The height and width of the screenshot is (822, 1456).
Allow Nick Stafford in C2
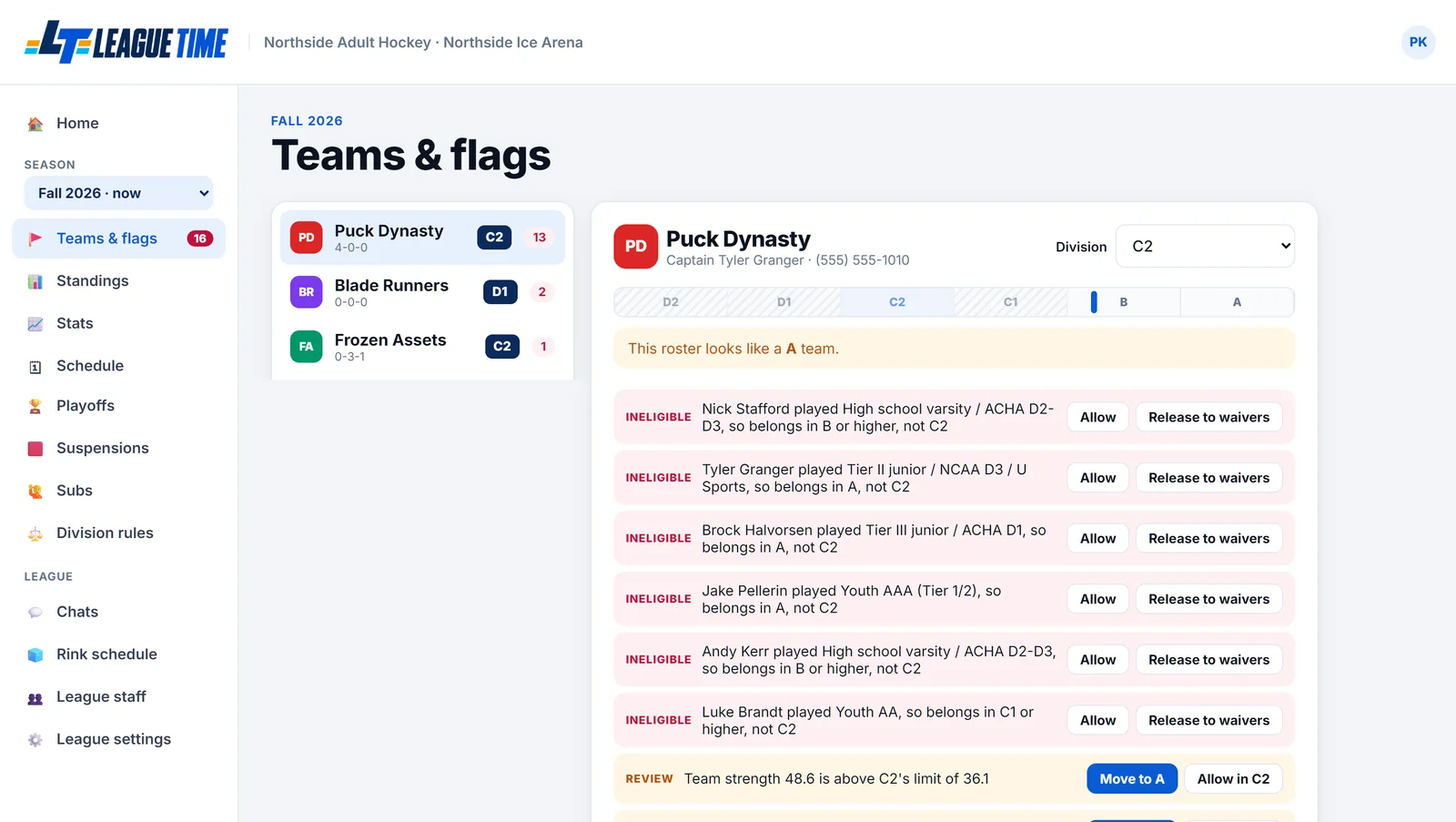(1097, 417)
